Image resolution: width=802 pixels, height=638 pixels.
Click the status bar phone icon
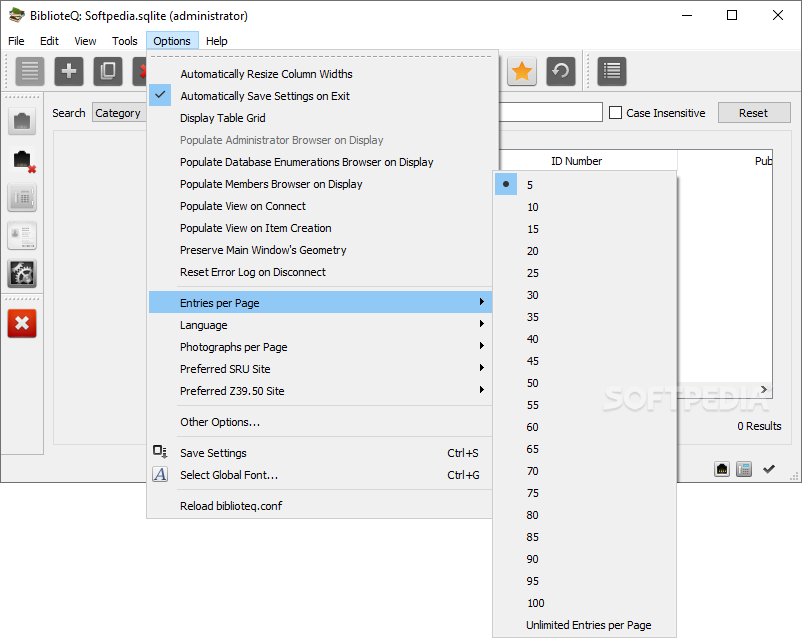[744, 469]
